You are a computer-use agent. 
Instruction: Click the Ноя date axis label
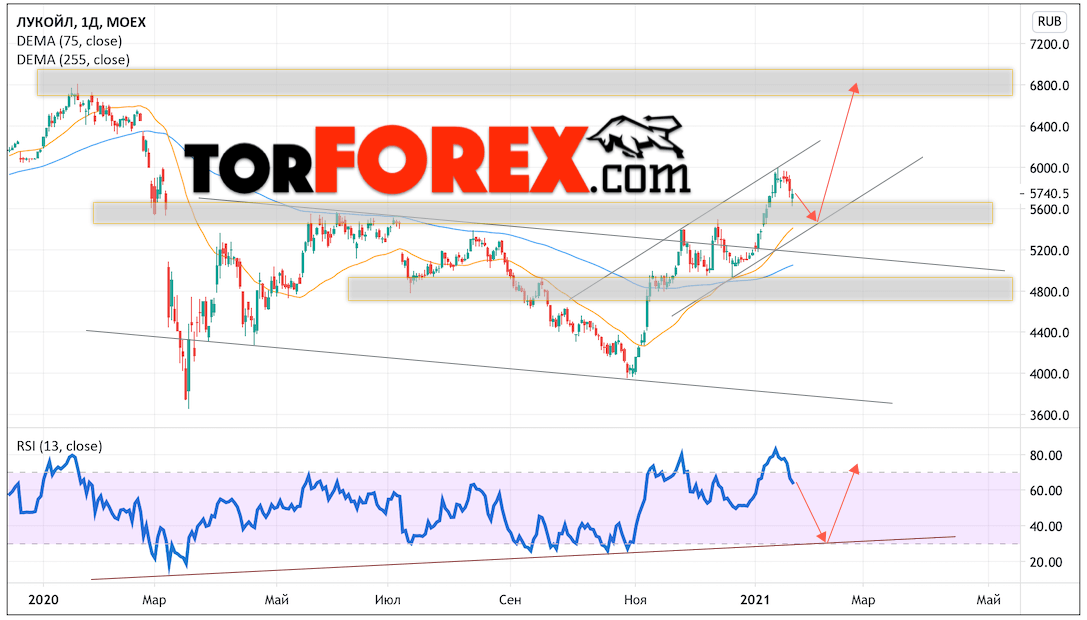tap(635, 599)
